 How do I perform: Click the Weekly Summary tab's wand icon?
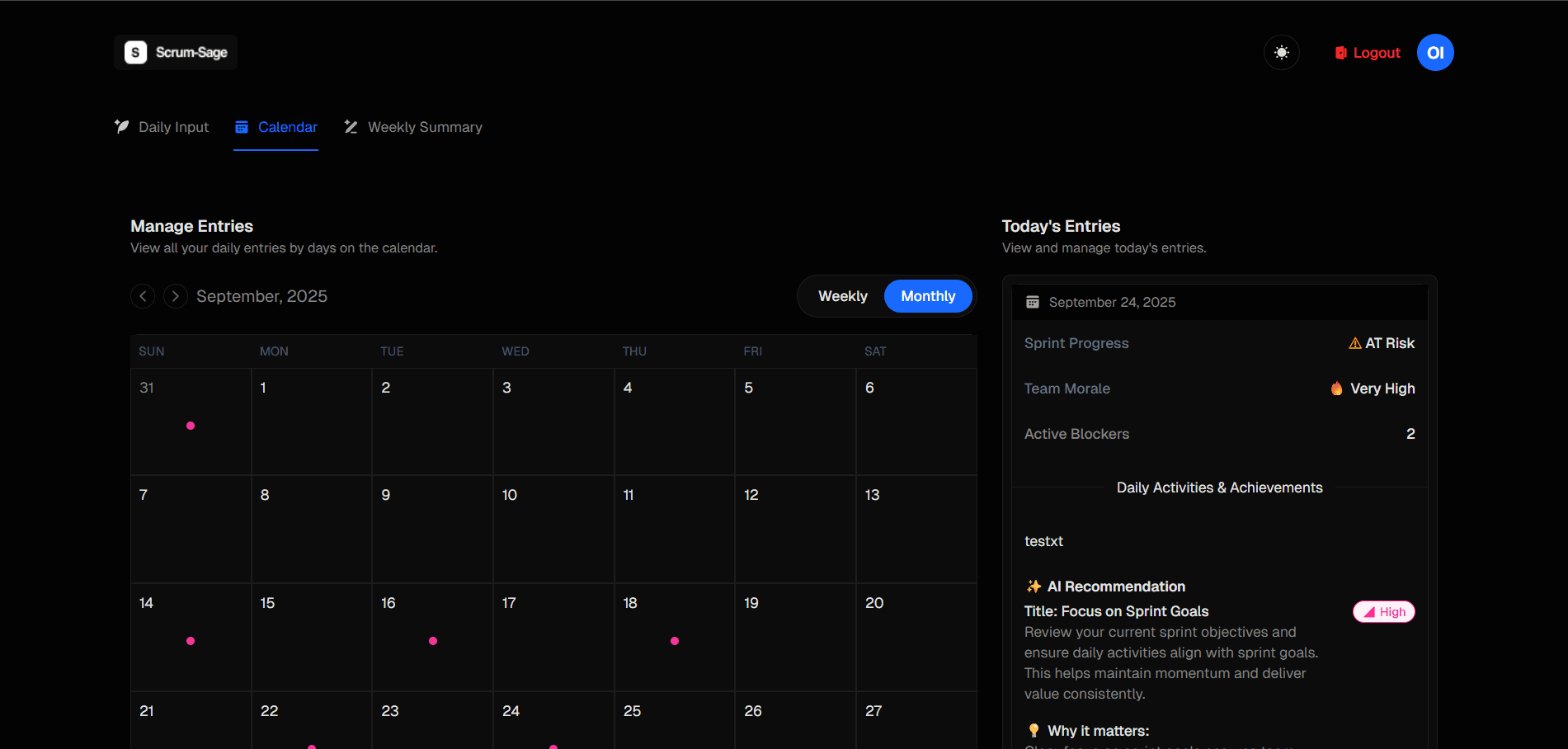[351, 127]
